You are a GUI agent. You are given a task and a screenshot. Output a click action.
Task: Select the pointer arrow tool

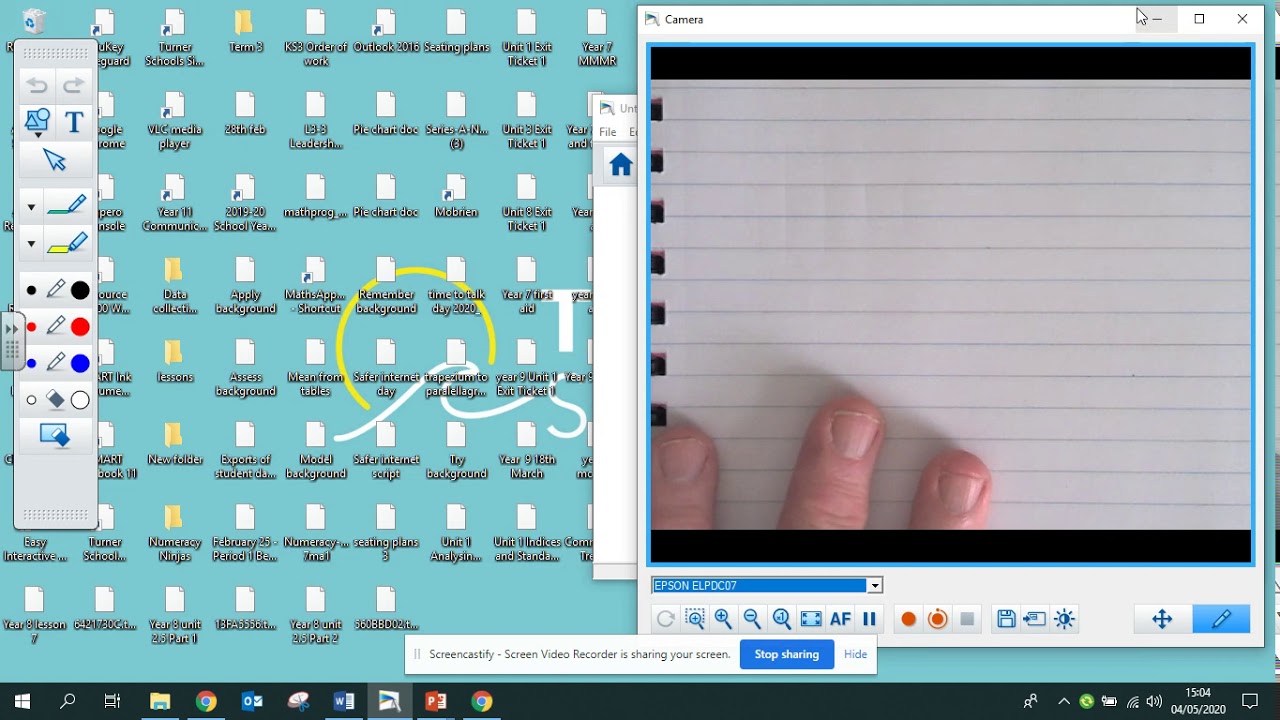[x=55, y=159]
